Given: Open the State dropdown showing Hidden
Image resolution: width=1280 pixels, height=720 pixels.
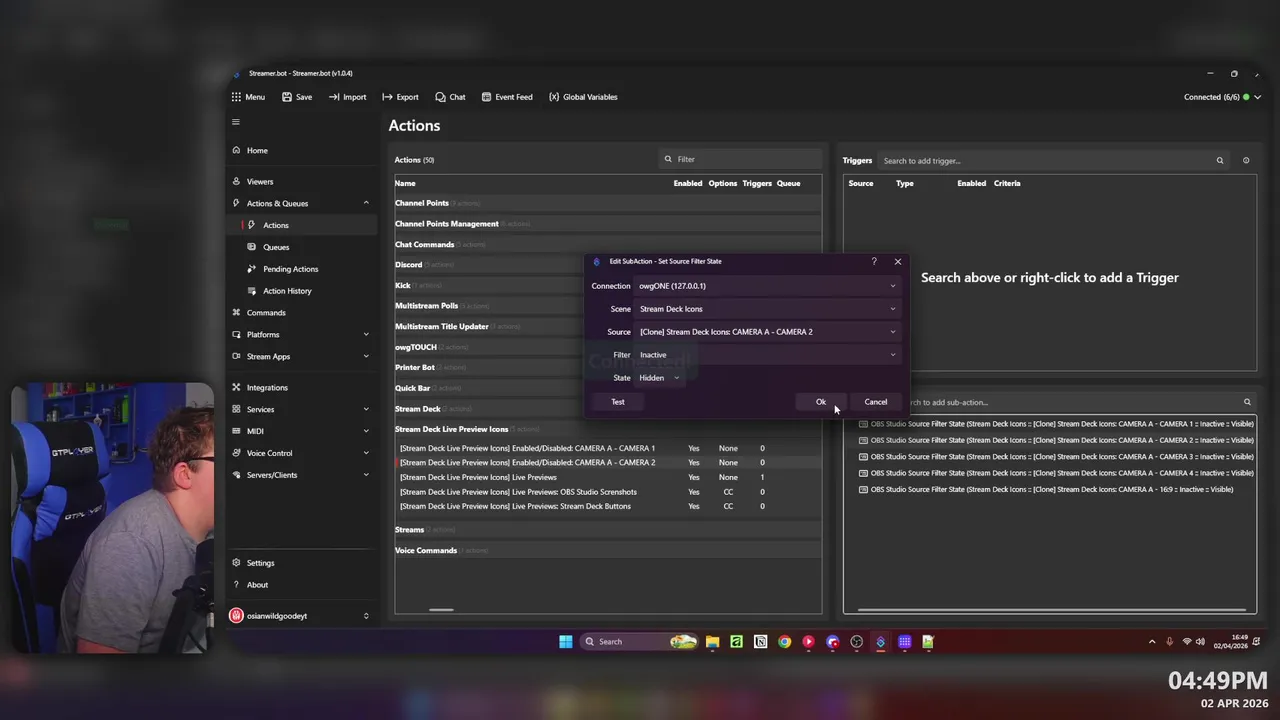Looking at the screenshot, I should pos(660,378).
